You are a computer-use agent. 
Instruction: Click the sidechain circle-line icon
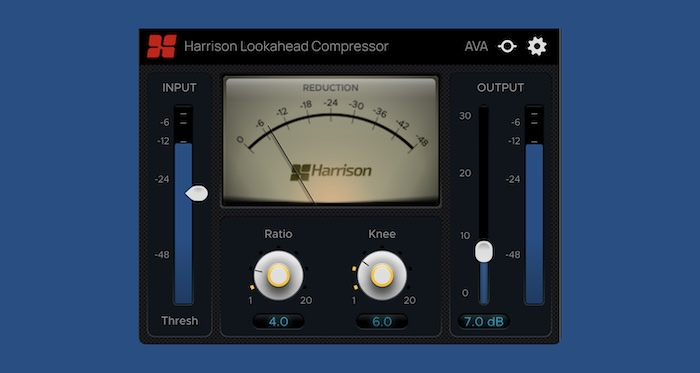(507, 46)
